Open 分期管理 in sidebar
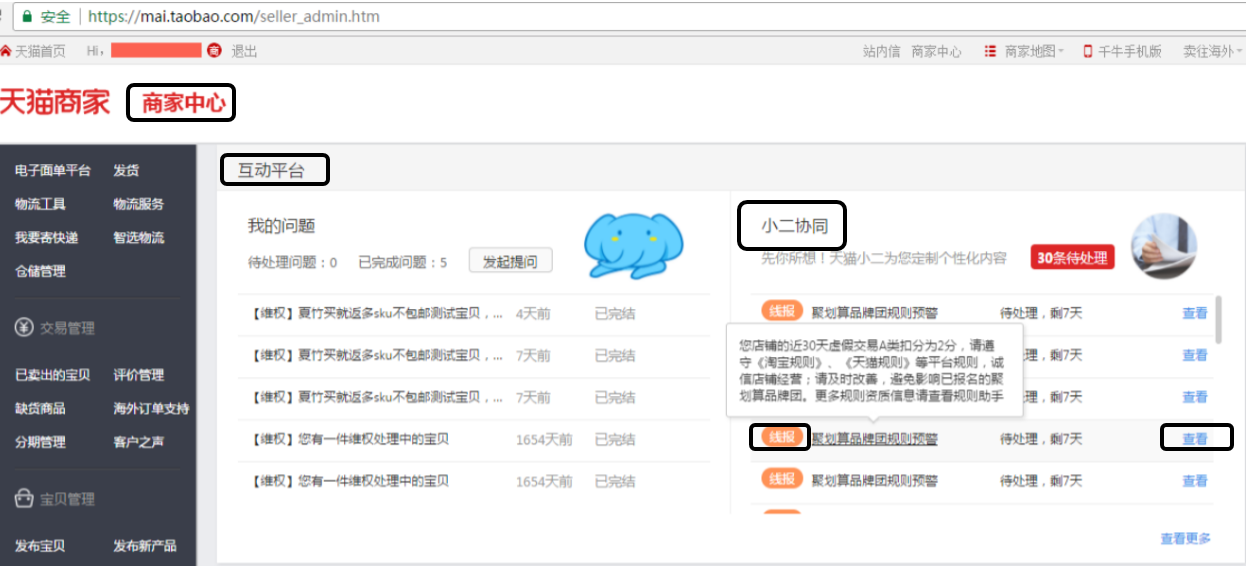 click(40, 442)
